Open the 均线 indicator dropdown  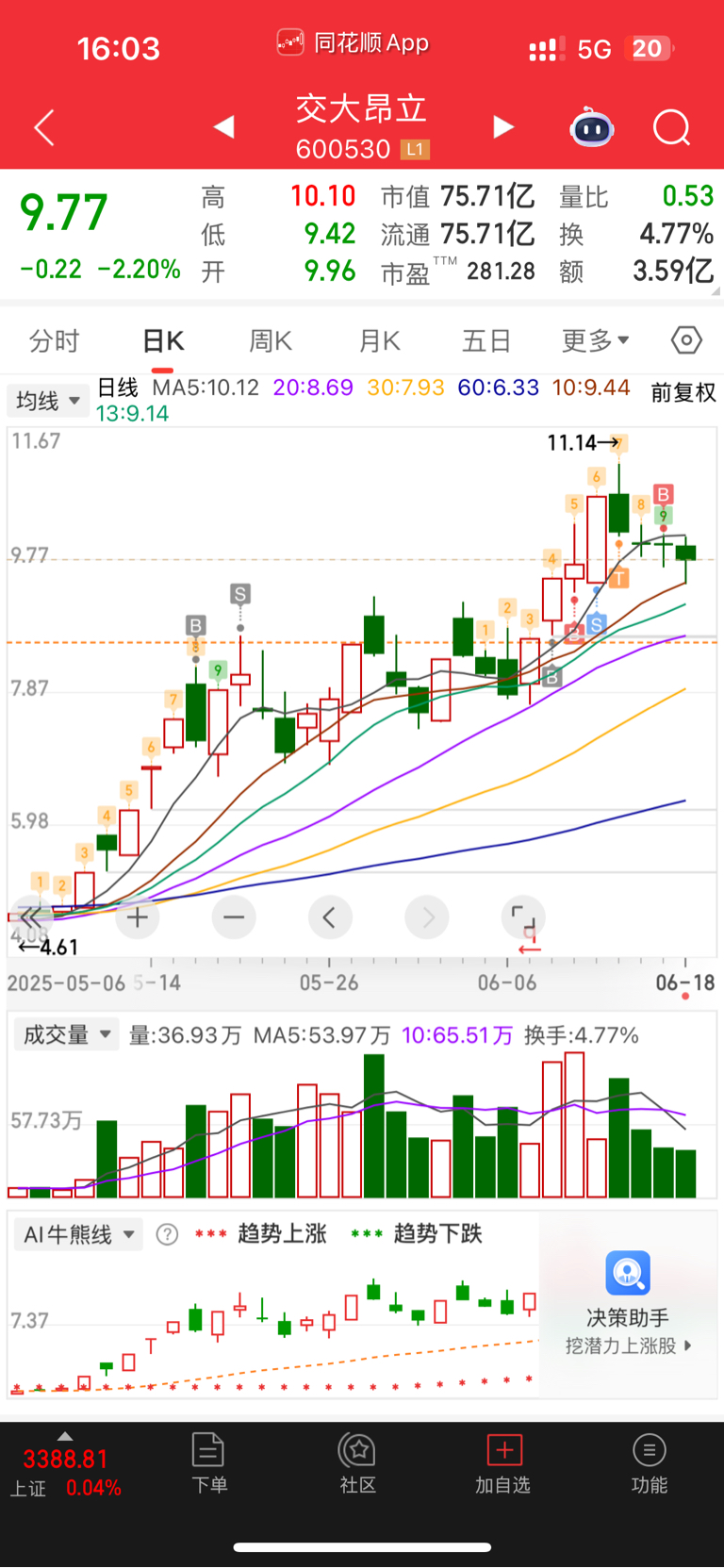(x=48, y=401)
